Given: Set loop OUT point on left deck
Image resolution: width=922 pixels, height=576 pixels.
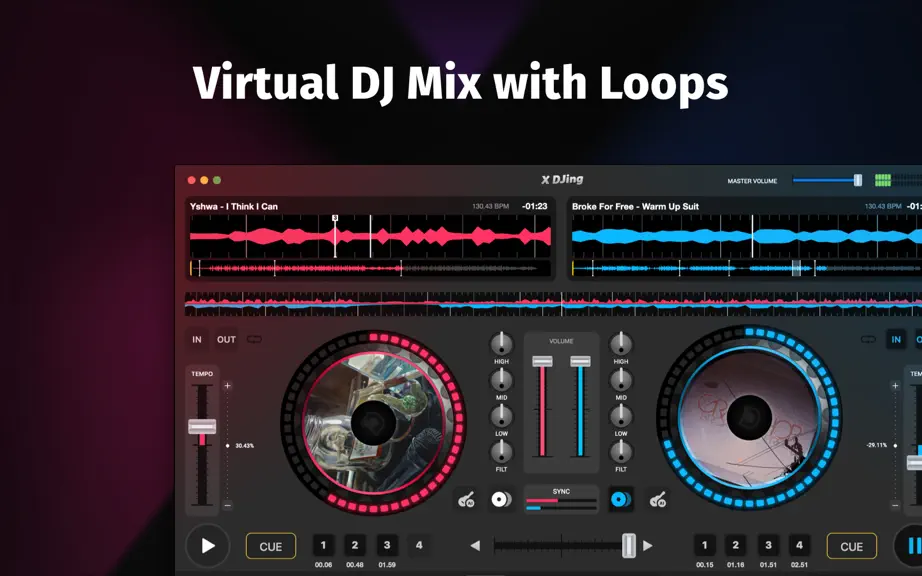Looking at the screenshot, I should [226, 339].
